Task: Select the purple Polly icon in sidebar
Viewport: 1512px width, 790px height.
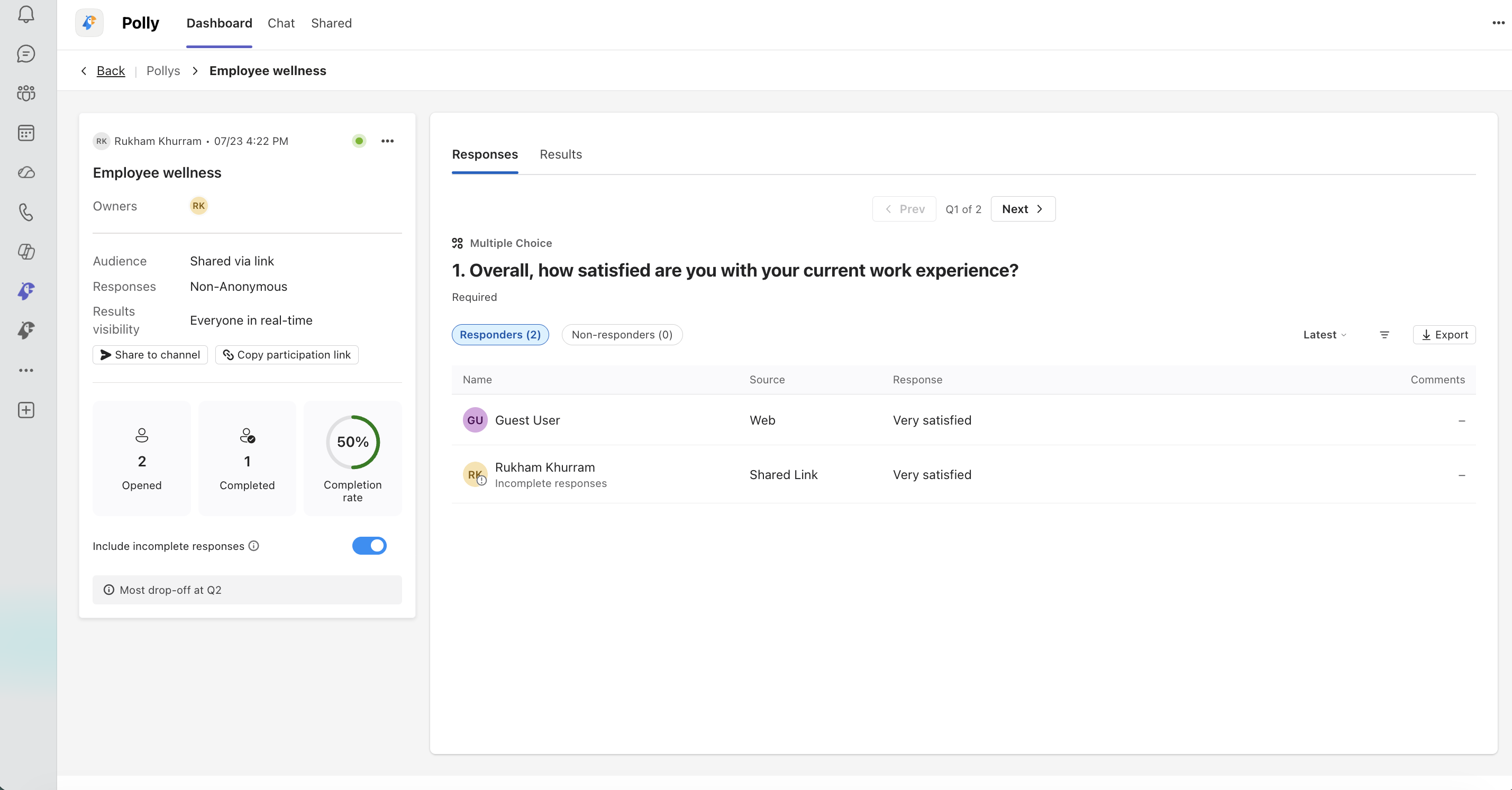Action: (26, 291)
